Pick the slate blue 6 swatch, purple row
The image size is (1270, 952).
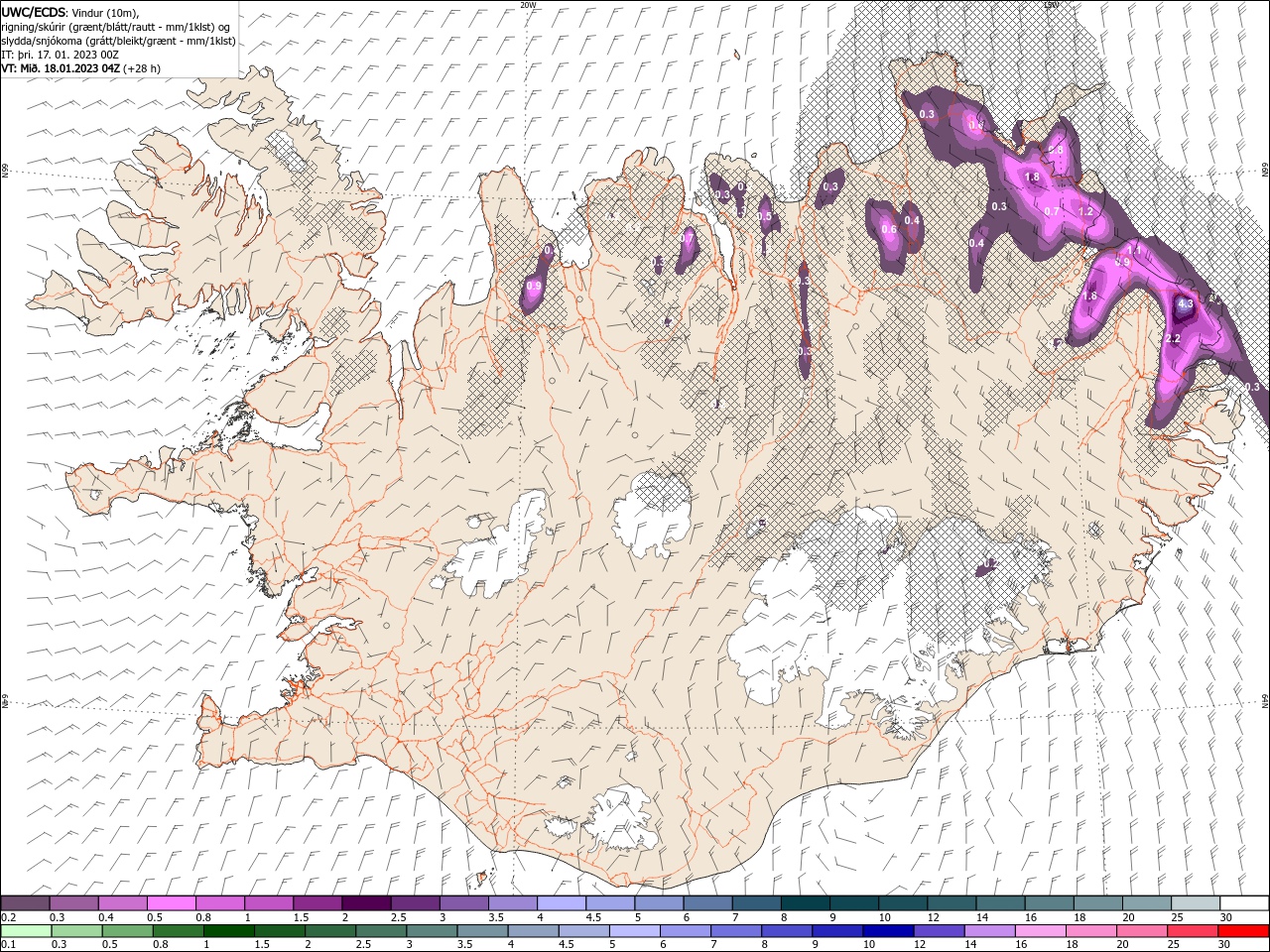pos(707,903)
